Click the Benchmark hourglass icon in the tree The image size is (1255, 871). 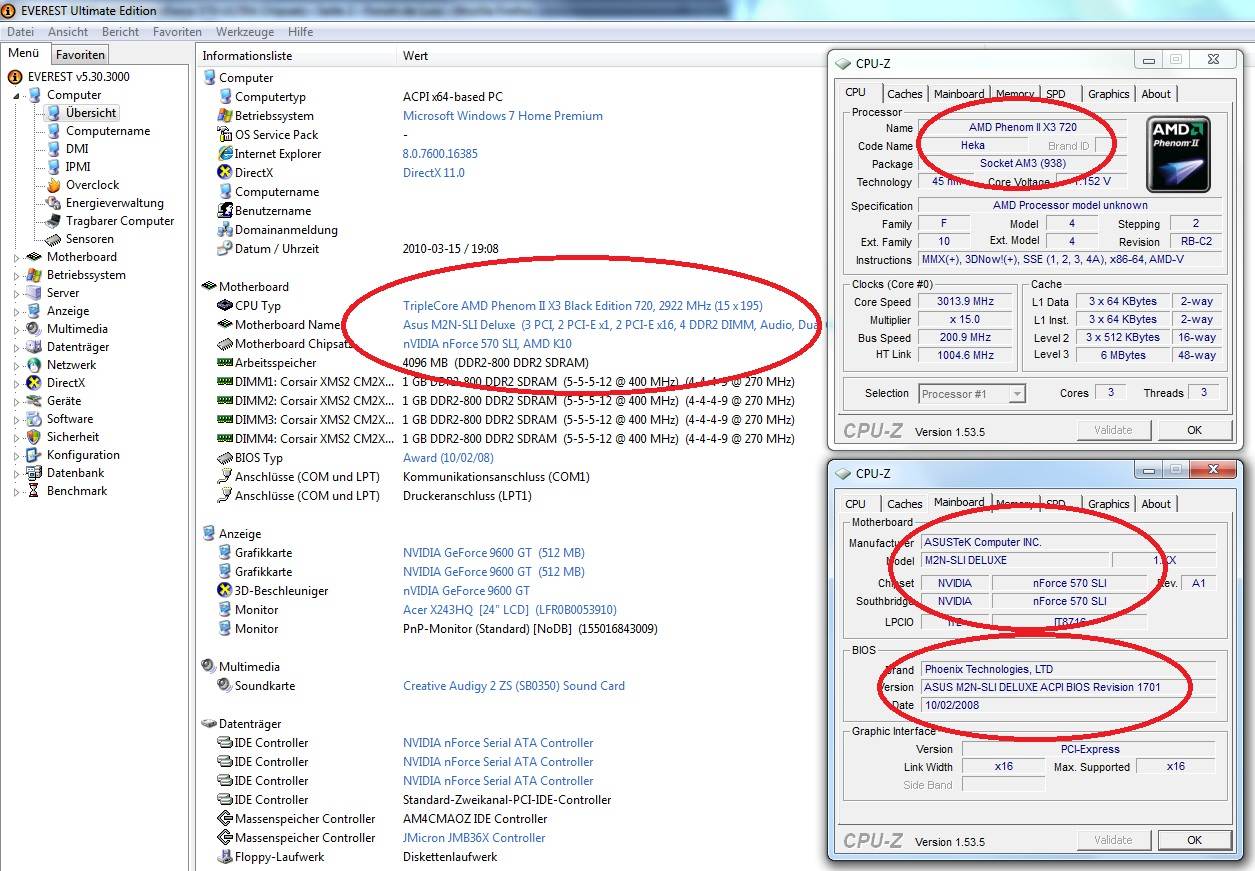point(34,491)
